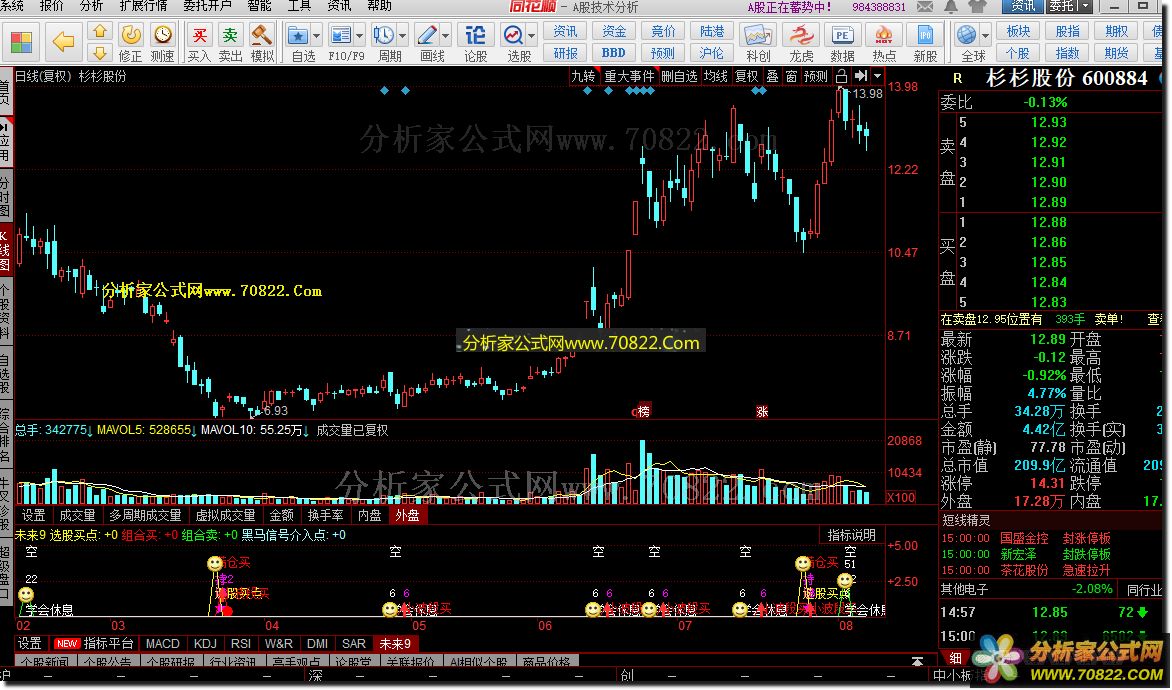
Task: Click 删自选 to remove from watchlist
Action: (679, 76)
